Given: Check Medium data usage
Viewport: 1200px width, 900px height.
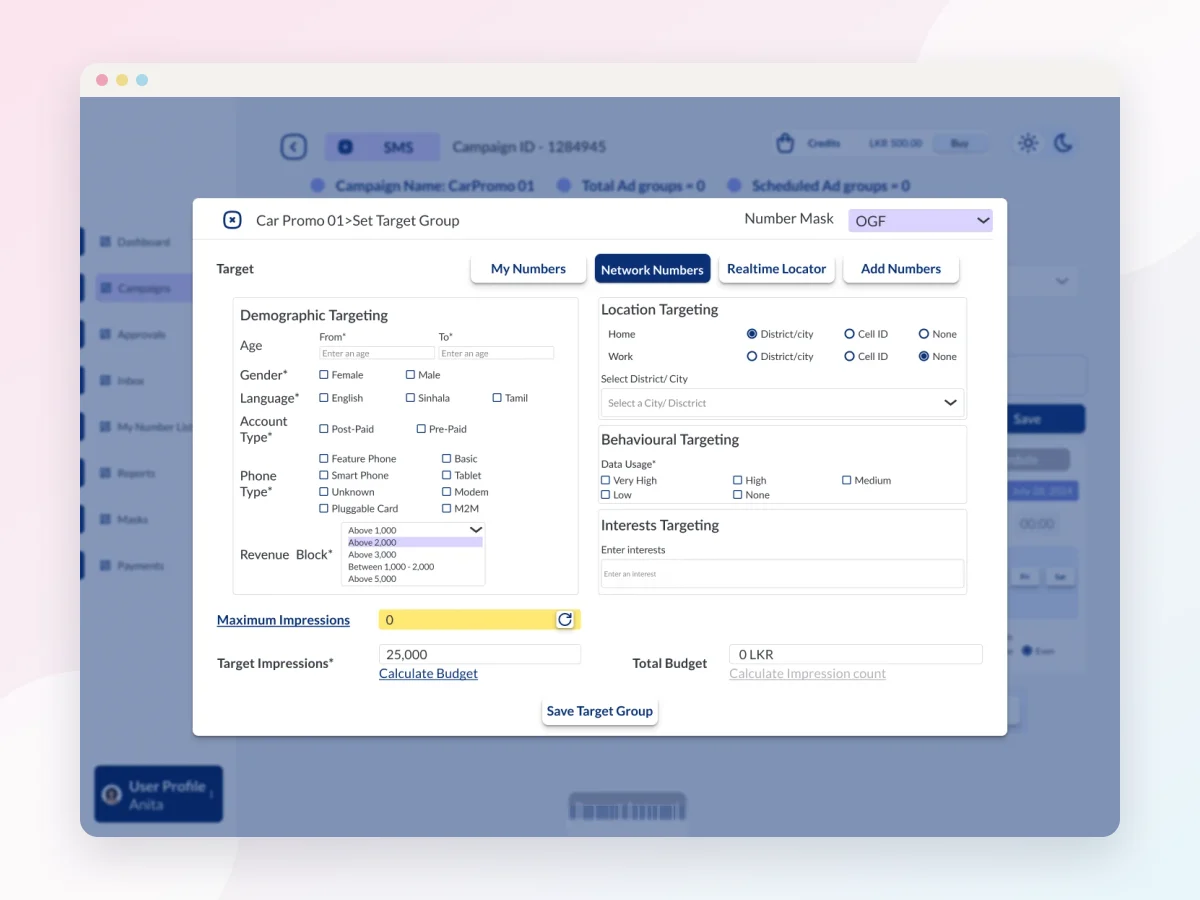Looking at the screenshot, I should tap(847, 481).
